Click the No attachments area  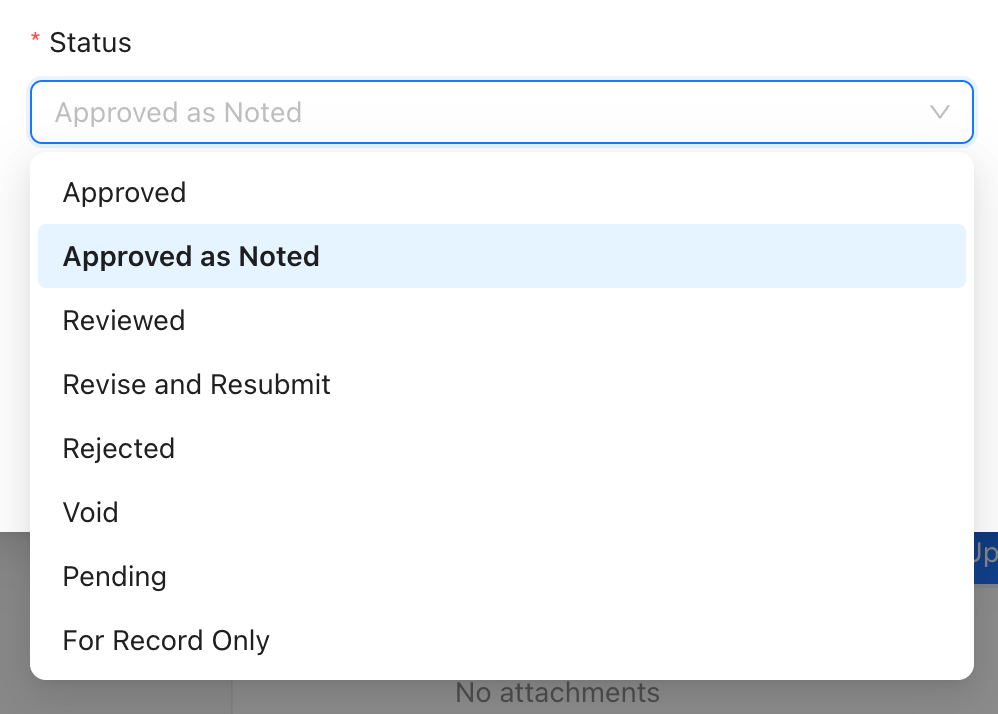[557, 692]
